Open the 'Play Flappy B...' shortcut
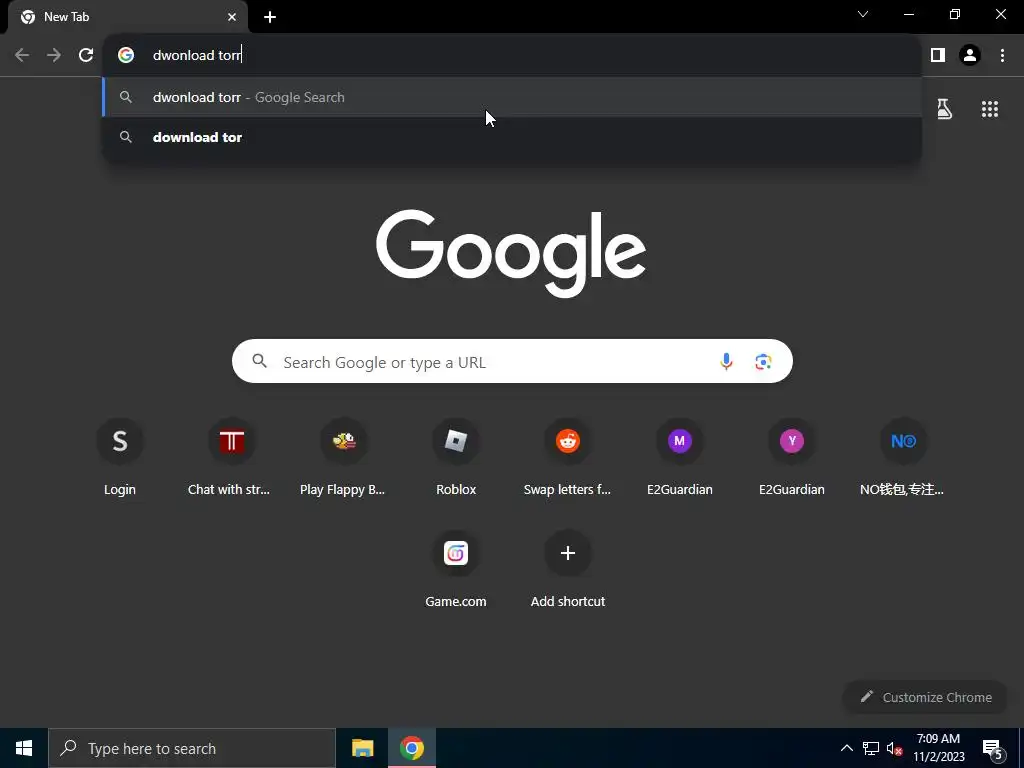Viewport: 1024px width, 768px height. coord(344,457)
